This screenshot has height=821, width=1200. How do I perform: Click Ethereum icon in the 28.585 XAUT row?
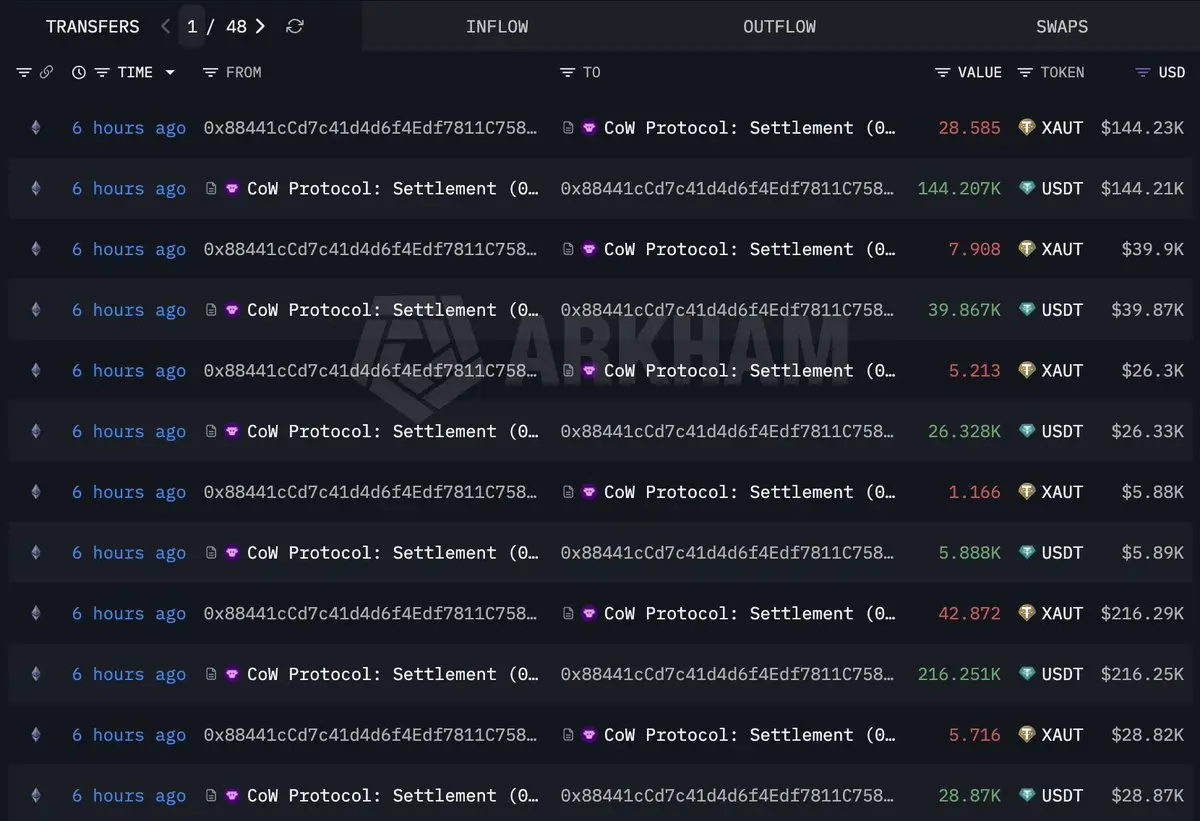pyautogui.click(x=36, y=128)
